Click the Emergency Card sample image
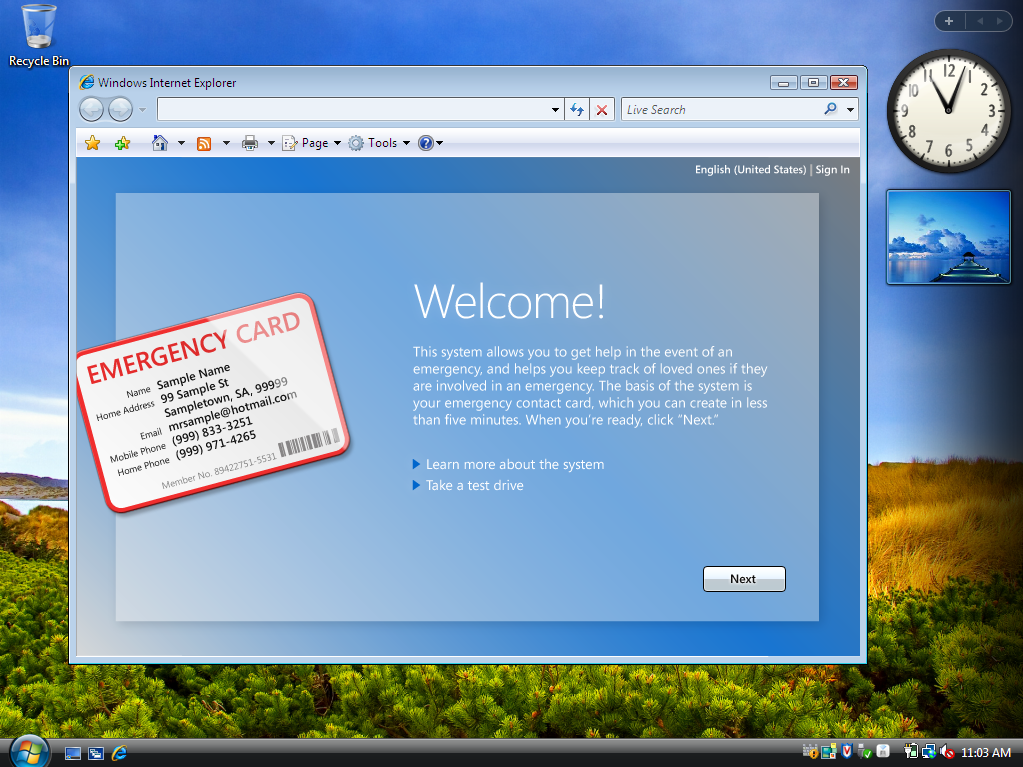 pyautogui.click(x=213, y=402)
